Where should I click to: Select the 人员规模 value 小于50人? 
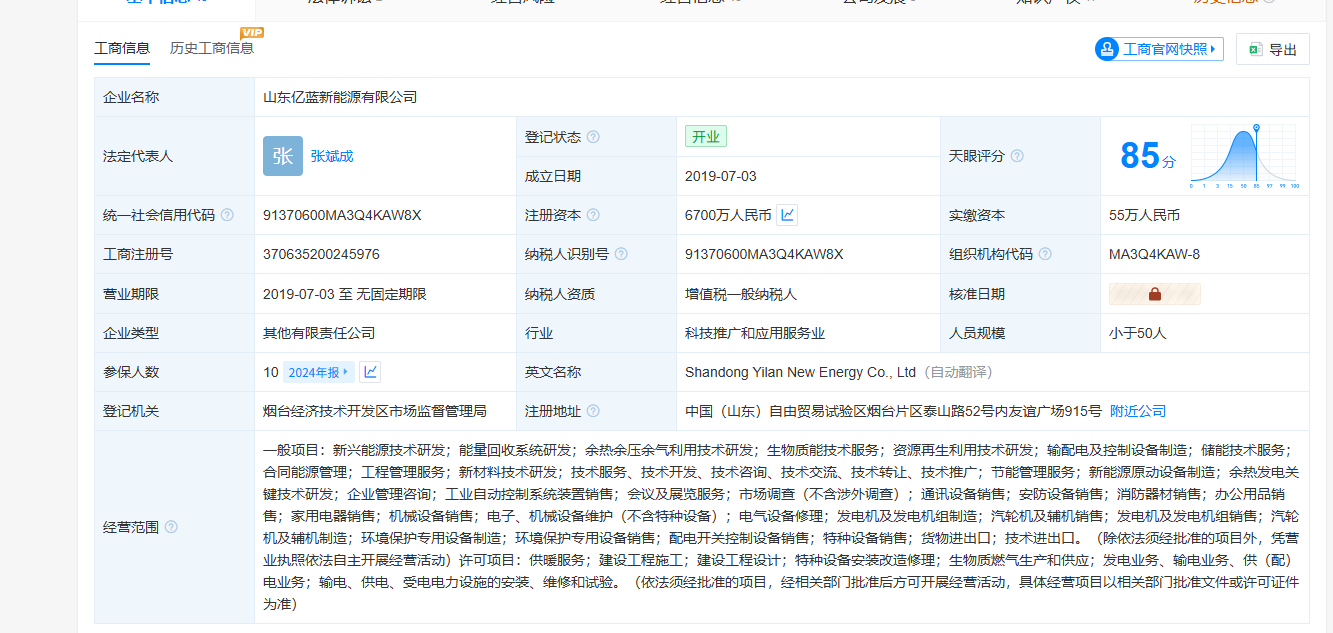[x=1138, y=333]
